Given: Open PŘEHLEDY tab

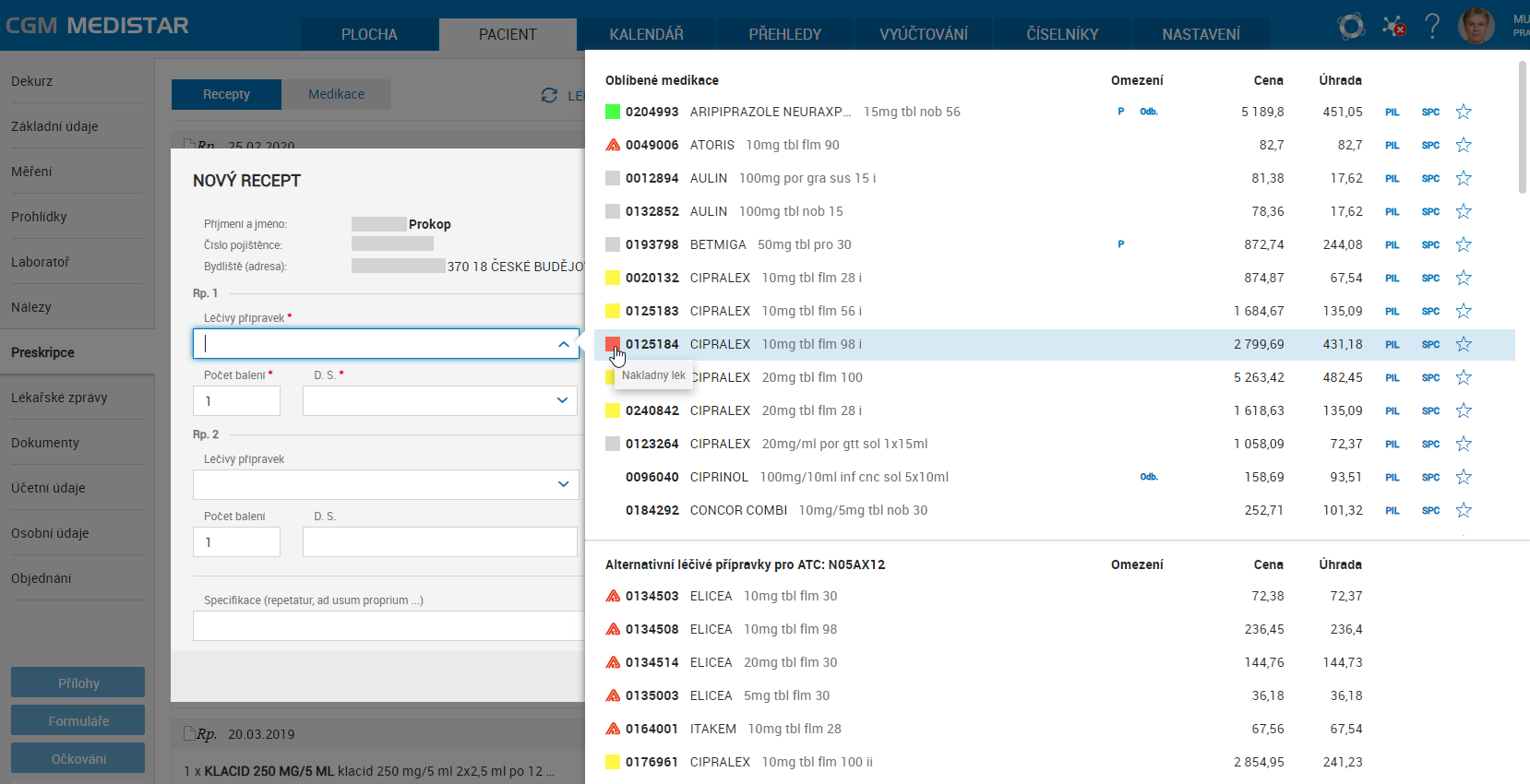Looking at the screenshot, I should pos(785,34).
